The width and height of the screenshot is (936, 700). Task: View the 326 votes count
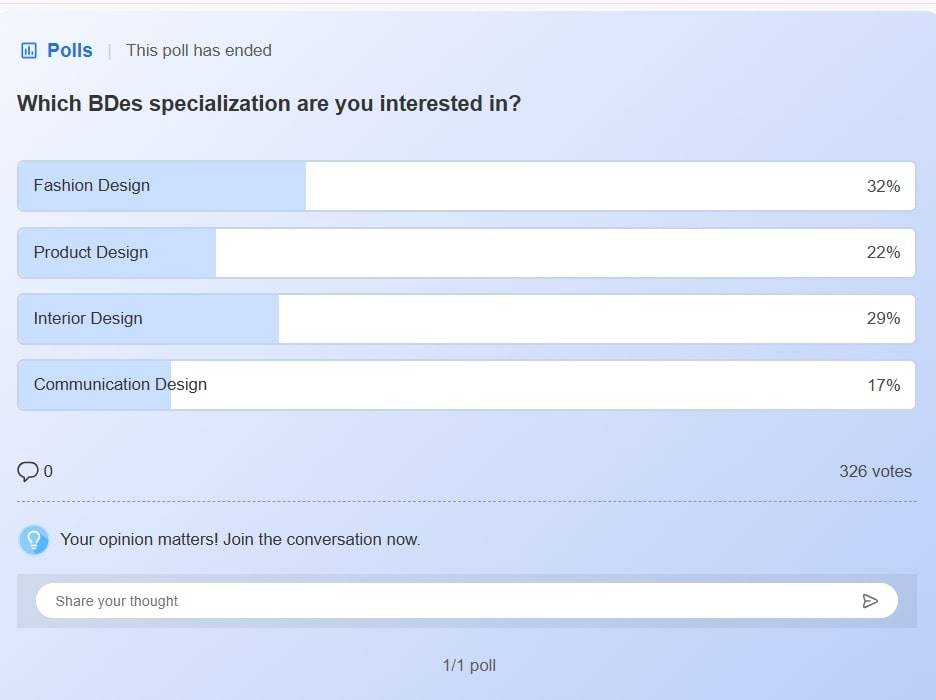pyautogui.click(x=875, y=472)
